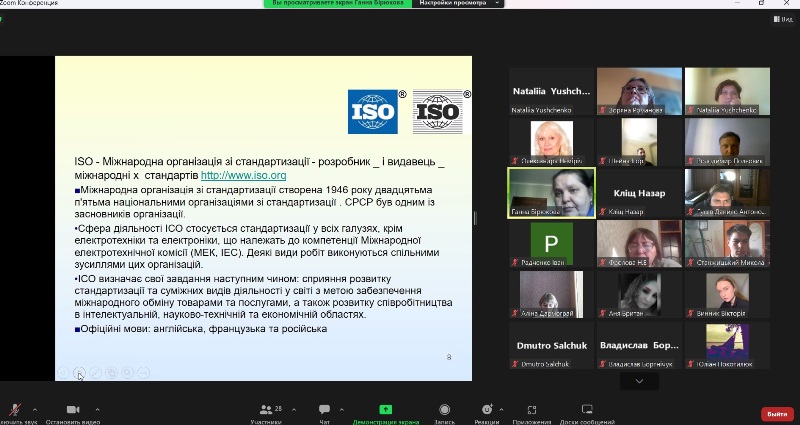Screen dimensions: 800x425
Task: Expand the participants options arrow
Action: tap(290, 409)
